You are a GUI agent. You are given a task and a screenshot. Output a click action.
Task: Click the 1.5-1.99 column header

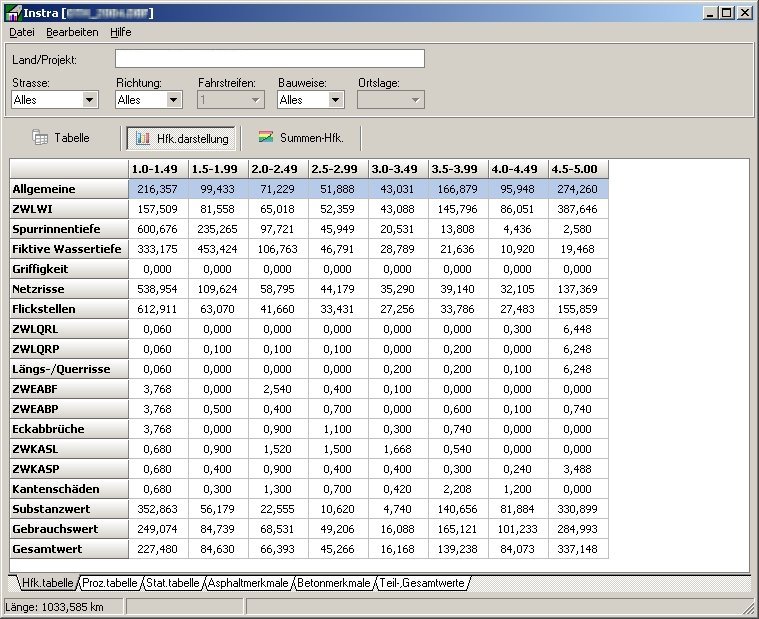pos(218,169)
